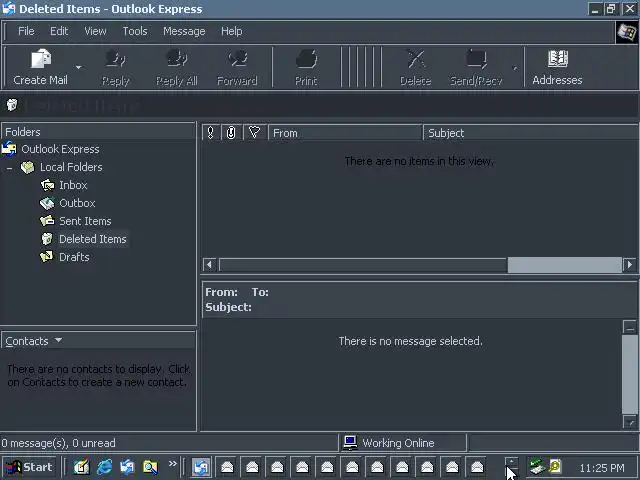This screenshot has height=480, width=640.
Task: Open the Sent Items folder
Action: point(85,221)
